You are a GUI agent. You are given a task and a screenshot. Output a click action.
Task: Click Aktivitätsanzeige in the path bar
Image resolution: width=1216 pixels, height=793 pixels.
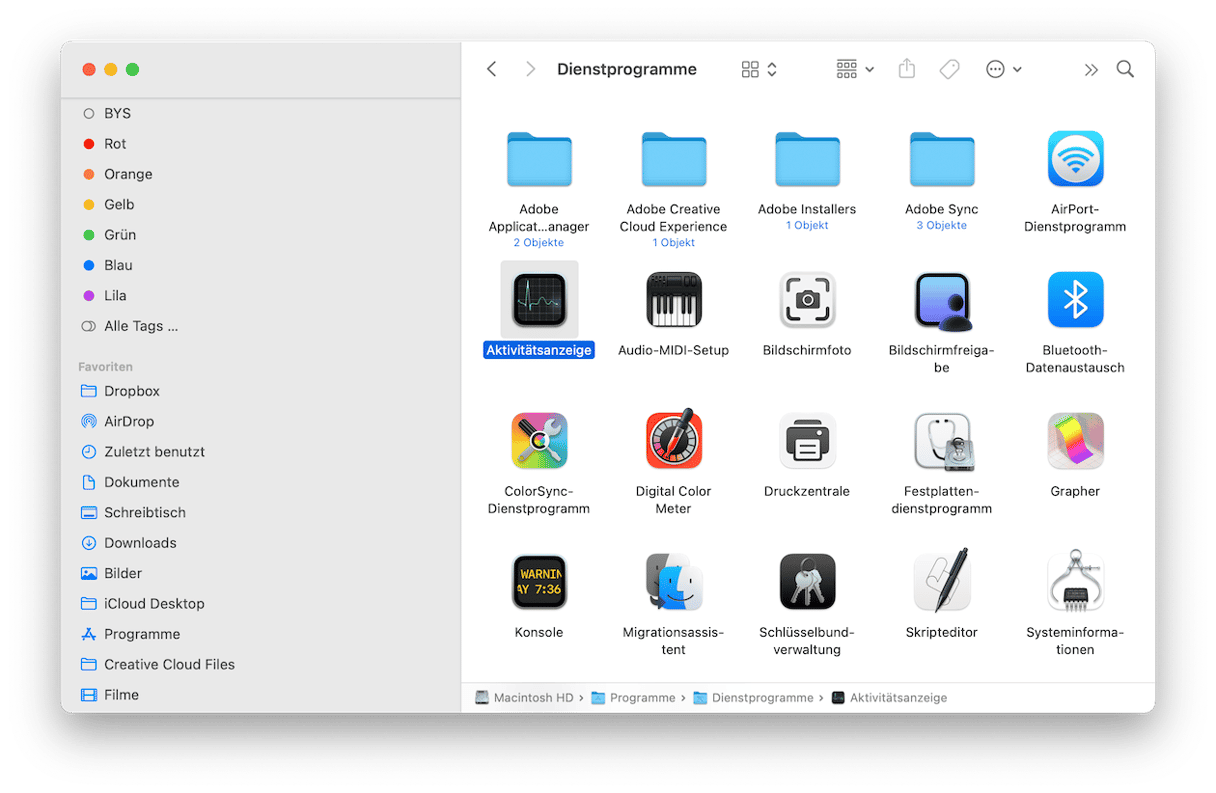point(889,698)
